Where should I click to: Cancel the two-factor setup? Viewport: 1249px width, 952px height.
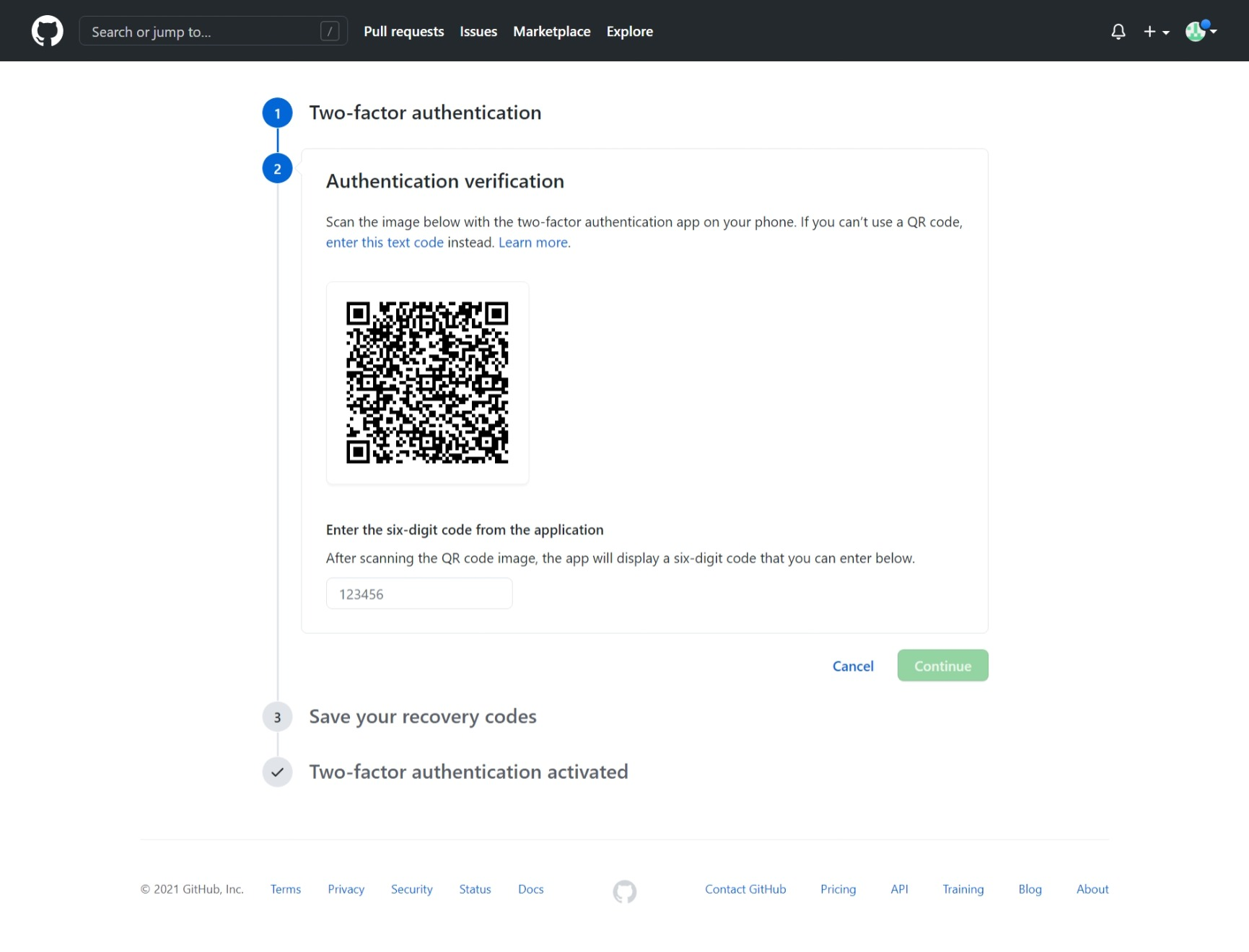[x=852, y=666]
